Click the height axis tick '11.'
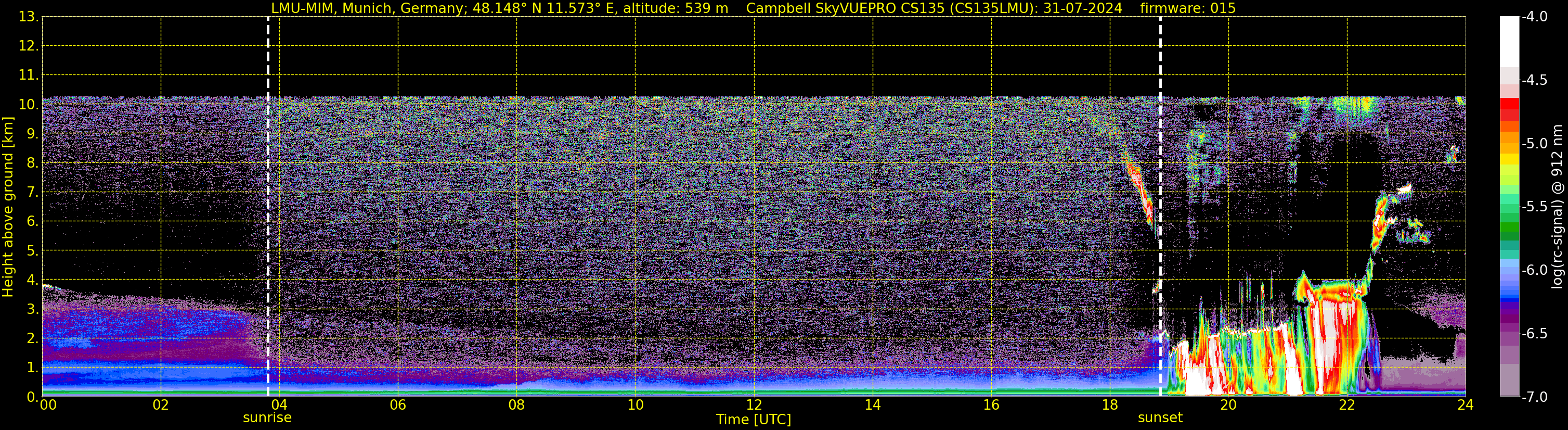This screenshot has height=430, width=1568. coord(29,75)
